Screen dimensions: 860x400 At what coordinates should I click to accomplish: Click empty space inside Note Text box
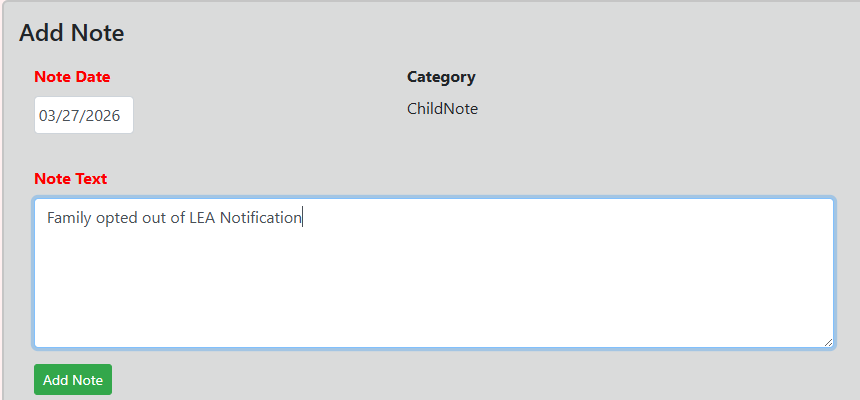click(x=434, y=290)
